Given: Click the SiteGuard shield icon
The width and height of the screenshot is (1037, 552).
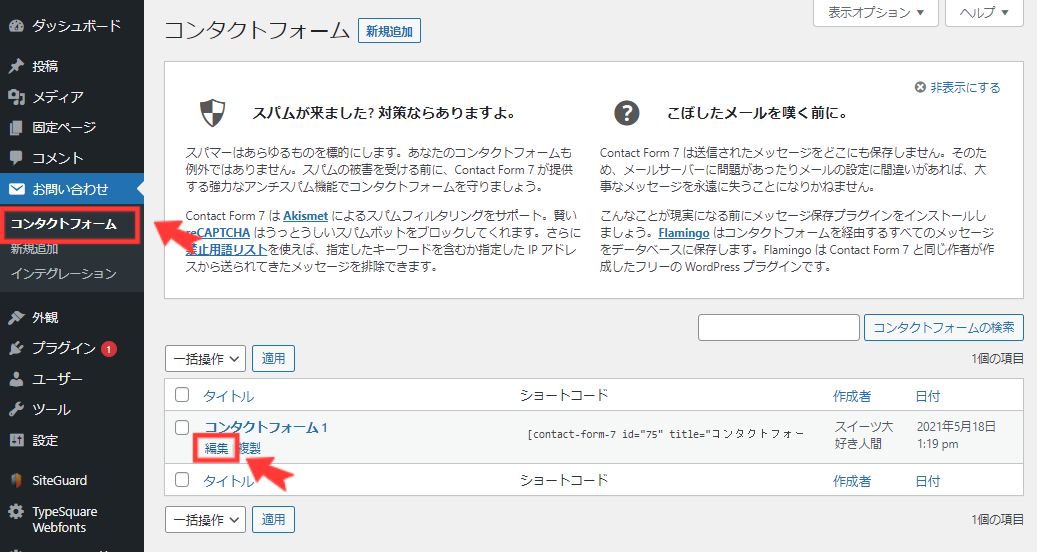Looking at the screenshot, I should pos(16,480).
